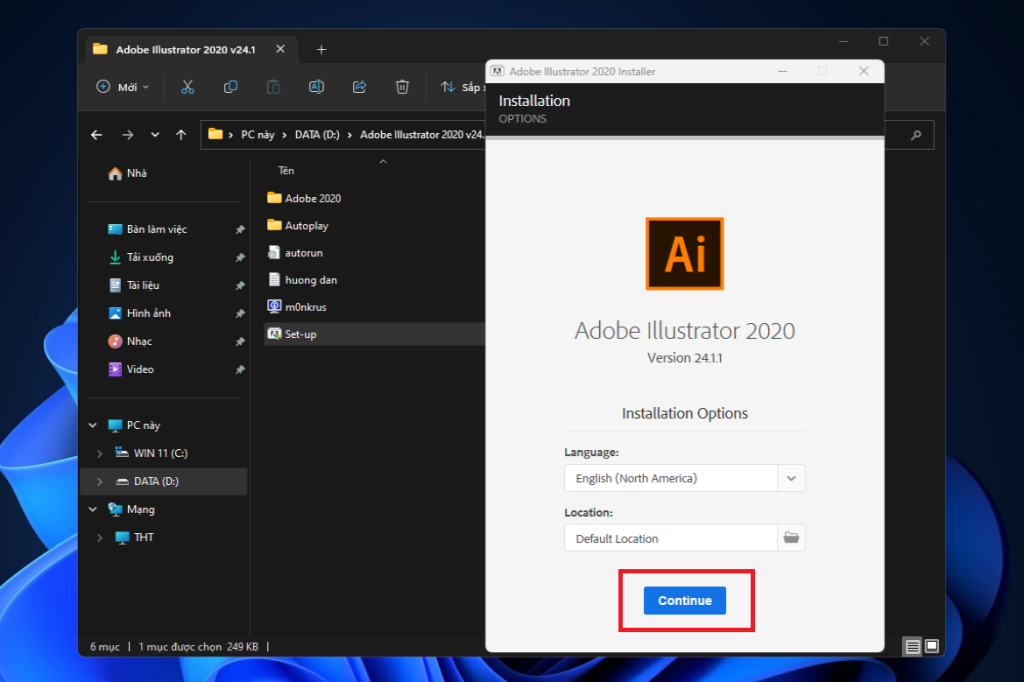The image size is (1024, 682).
Task: Open Bàn làm việc in sidebar
Action: point(157,229)
